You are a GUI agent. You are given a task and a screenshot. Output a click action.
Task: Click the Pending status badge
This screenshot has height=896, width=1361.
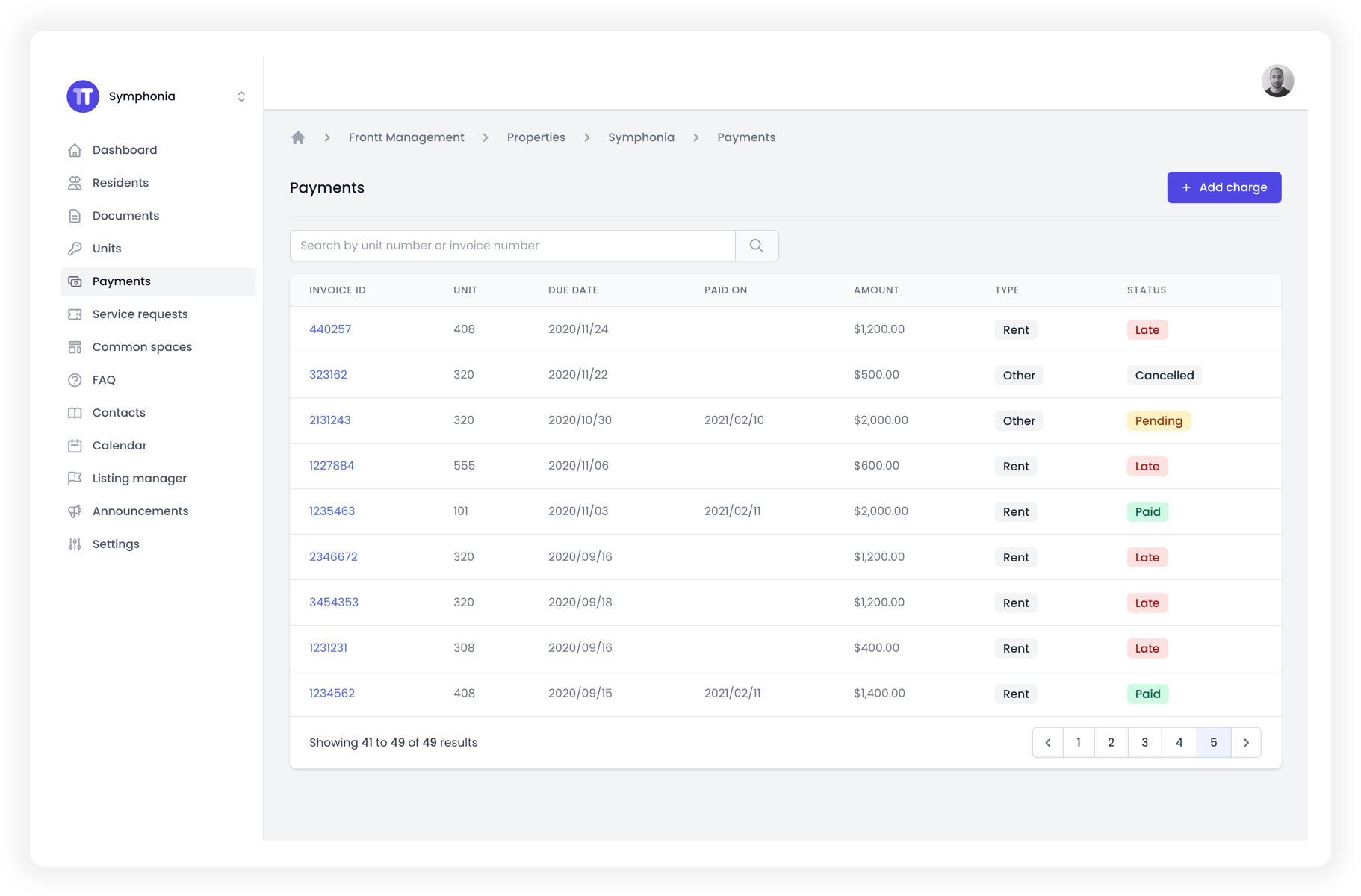pos(1159,421)
